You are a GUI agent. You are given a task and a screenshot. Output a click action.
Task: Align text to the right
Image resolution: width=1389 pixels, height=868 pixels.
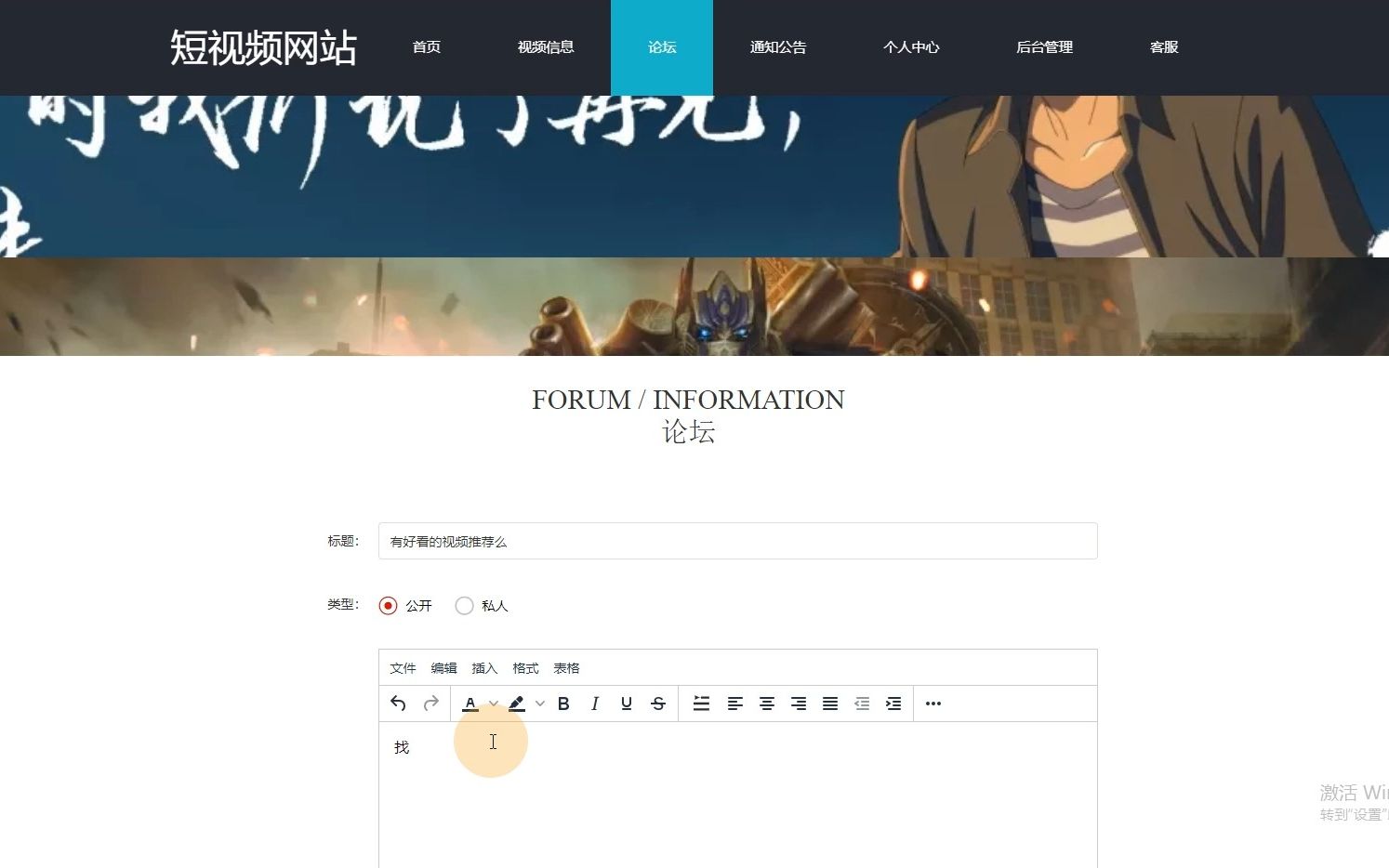click(799, 704)
